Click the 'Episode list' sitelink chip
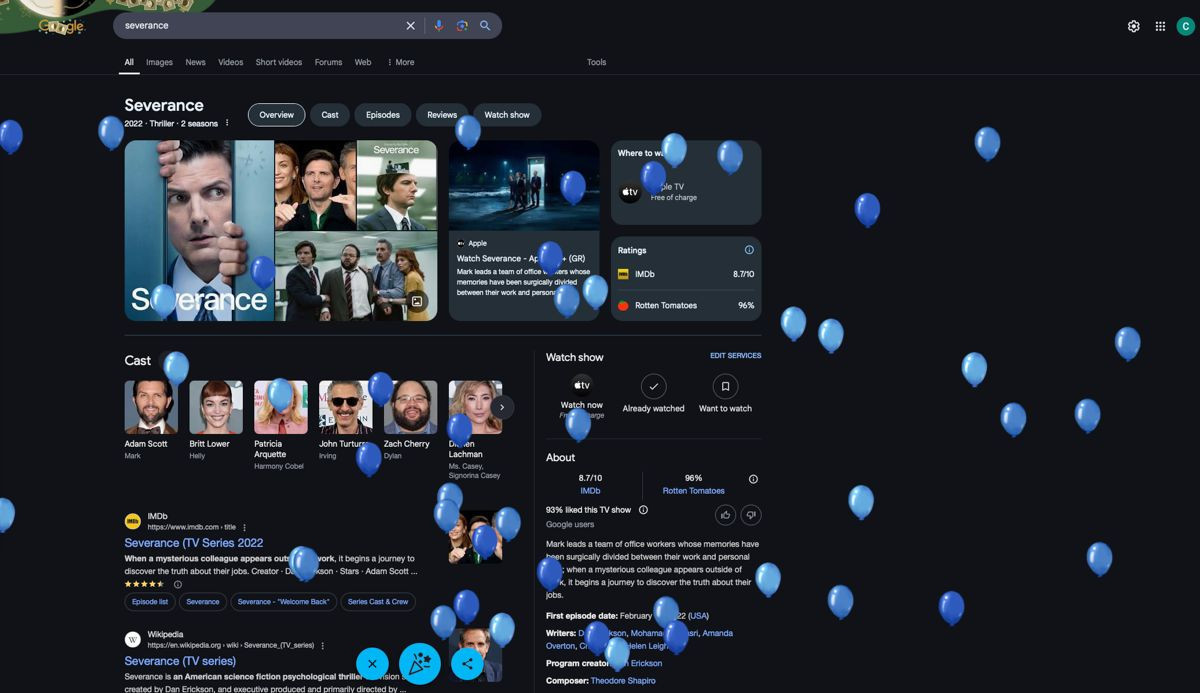Image resolution: width=1200 pixels, height=693 pixels. pos(150,602)
